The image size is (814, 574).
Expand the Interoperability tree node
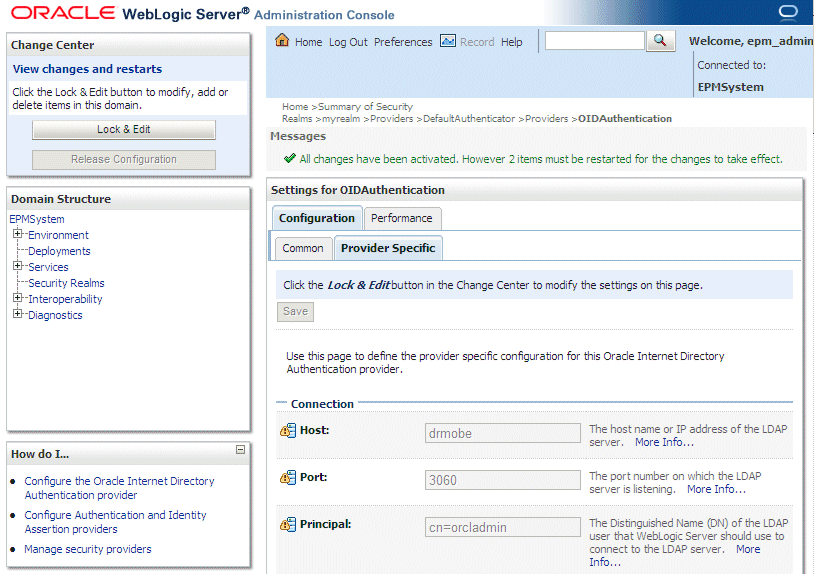(18, 298)
